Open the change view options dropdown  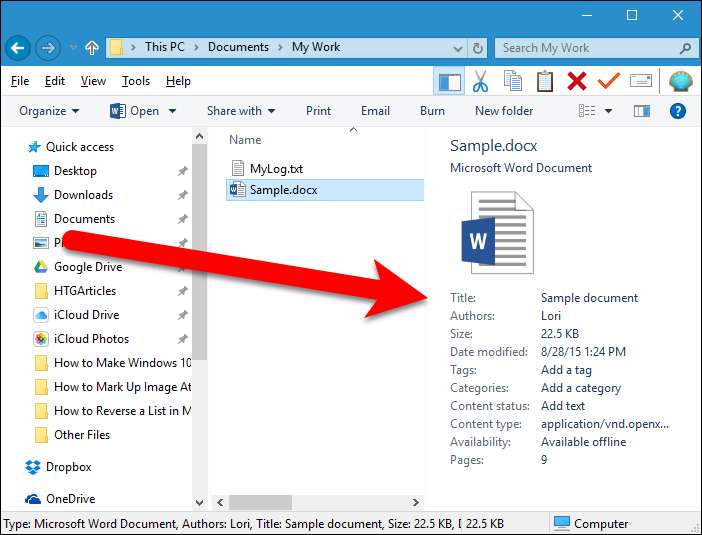click(608, 111)
